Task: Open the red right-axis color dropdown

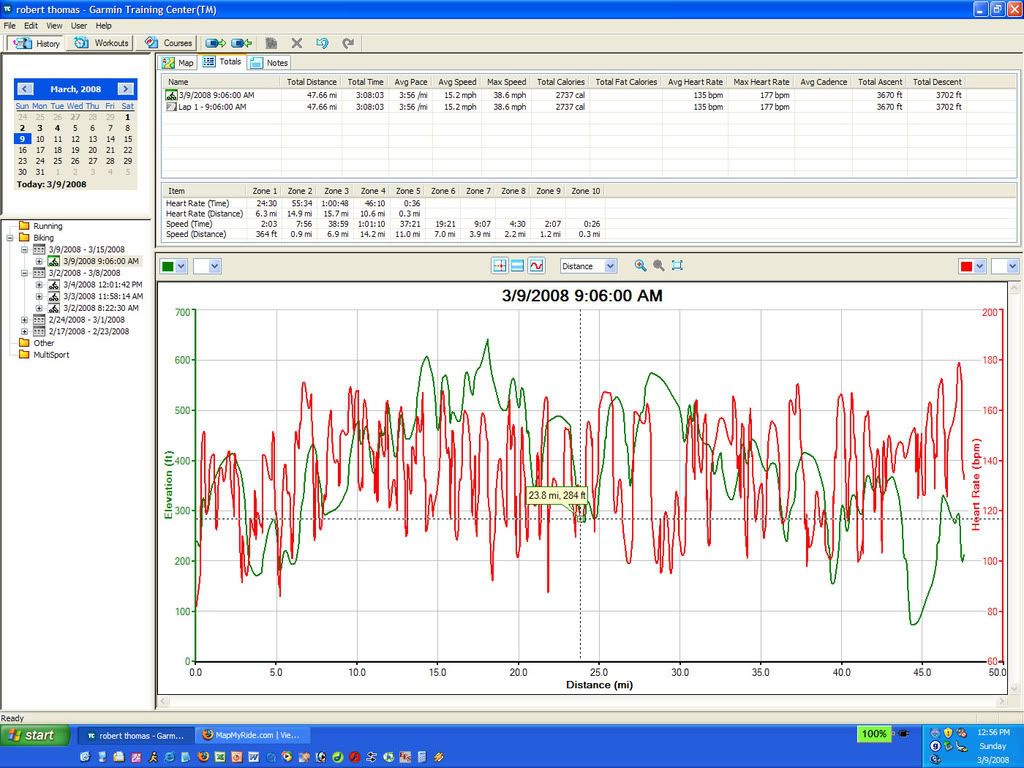Action: [x=972, y=266]
